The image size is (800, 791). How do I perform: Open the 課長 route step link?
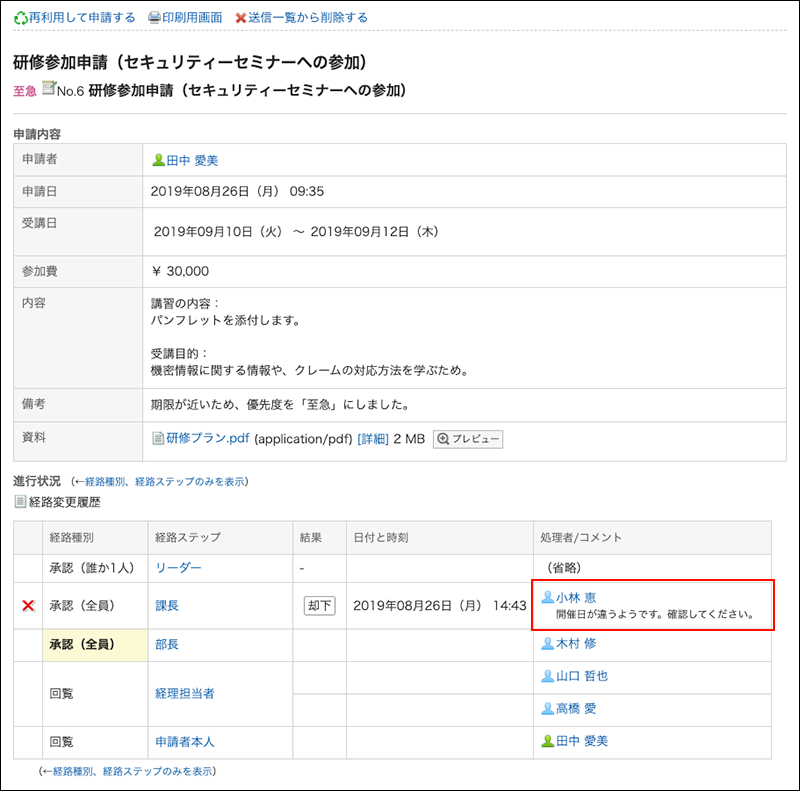(x=167, y=605)
